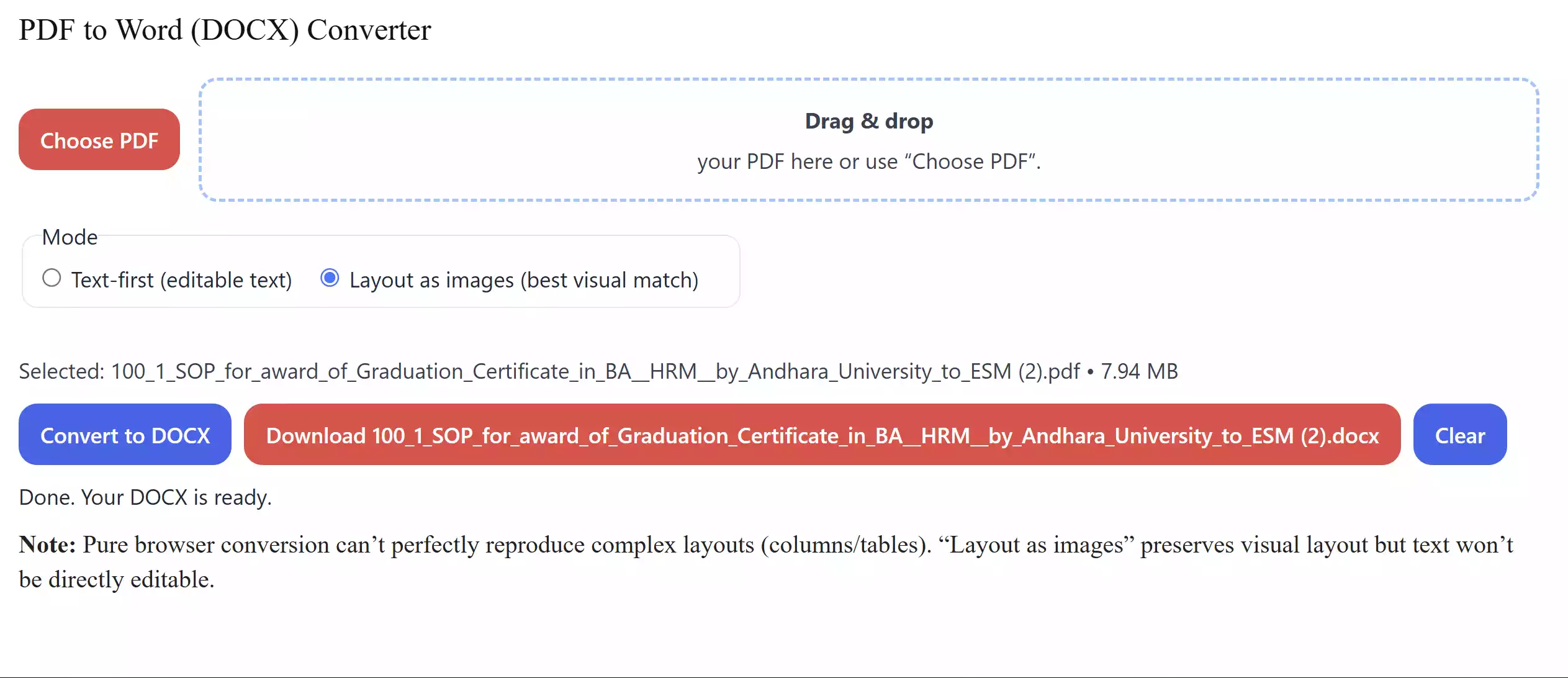Click the Mode group label

[x=70, y=237]
